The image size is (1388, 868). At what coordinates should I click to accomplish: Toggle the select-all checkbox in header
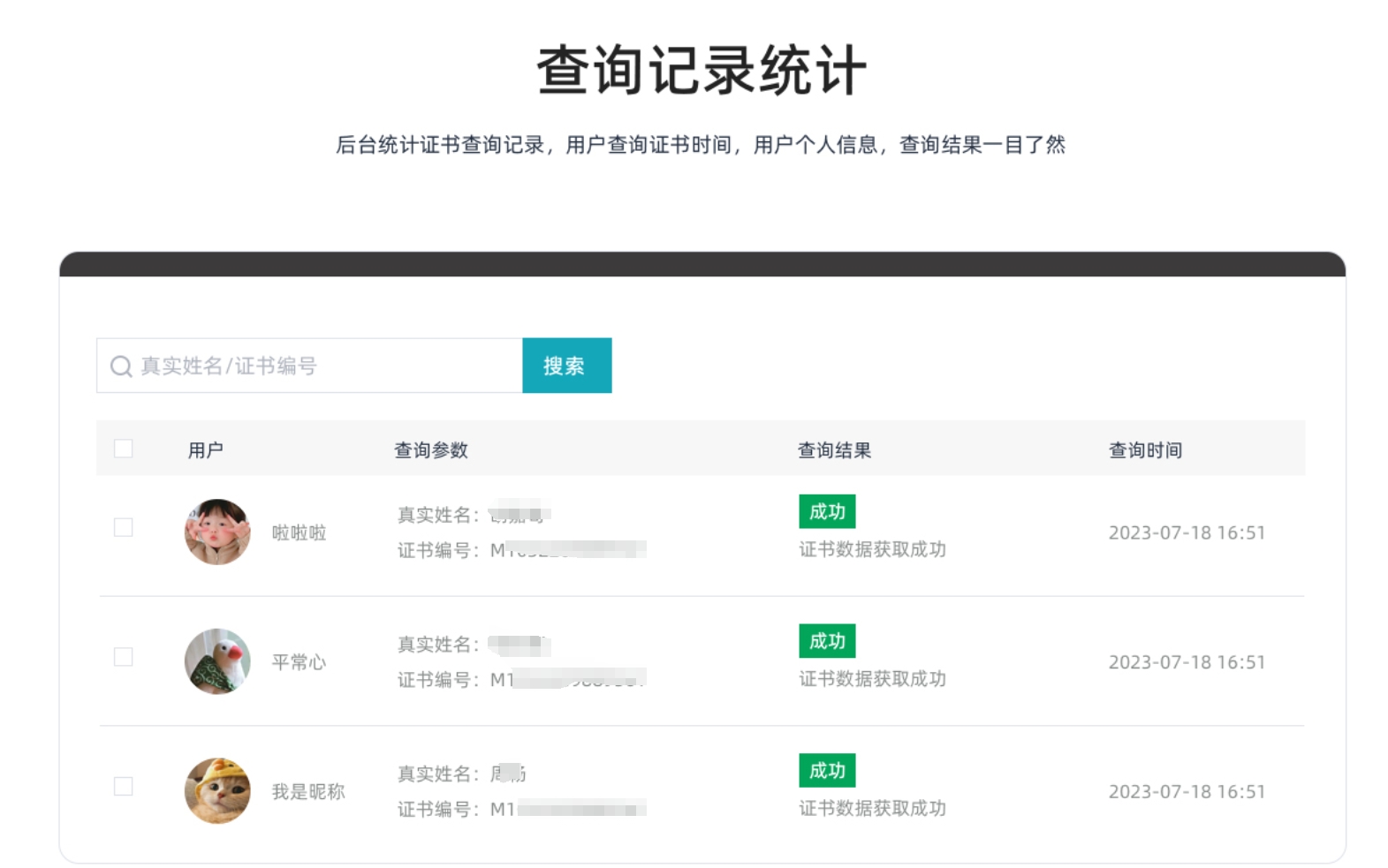click(124, 449)
